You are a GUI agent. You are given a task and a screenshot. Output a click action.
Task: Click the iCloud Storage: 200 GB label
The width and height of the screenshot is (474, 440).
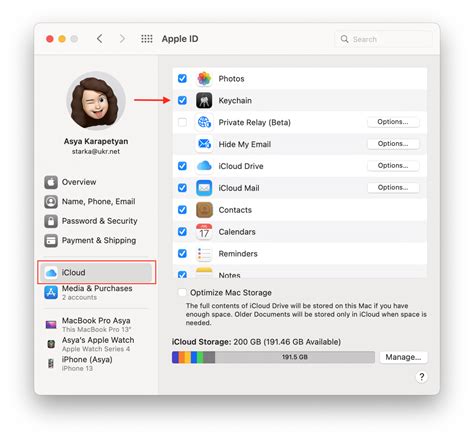tap(256, 342)
